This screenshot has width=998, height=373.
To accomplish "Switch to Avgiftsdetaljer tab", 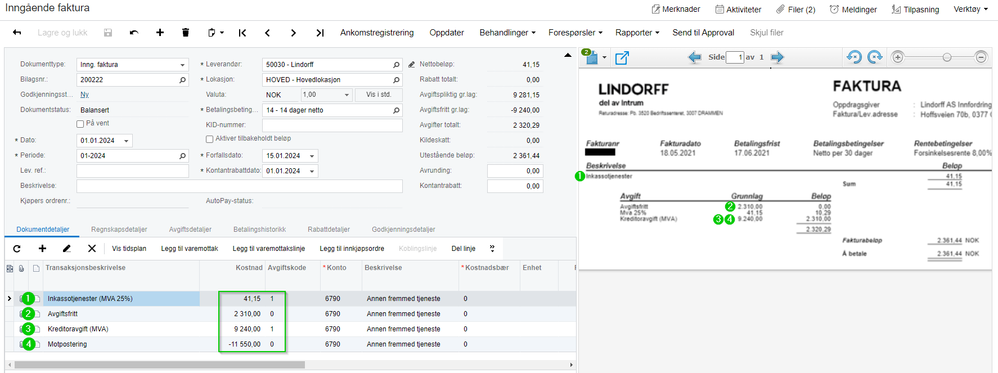I will [x=190, y=229].
